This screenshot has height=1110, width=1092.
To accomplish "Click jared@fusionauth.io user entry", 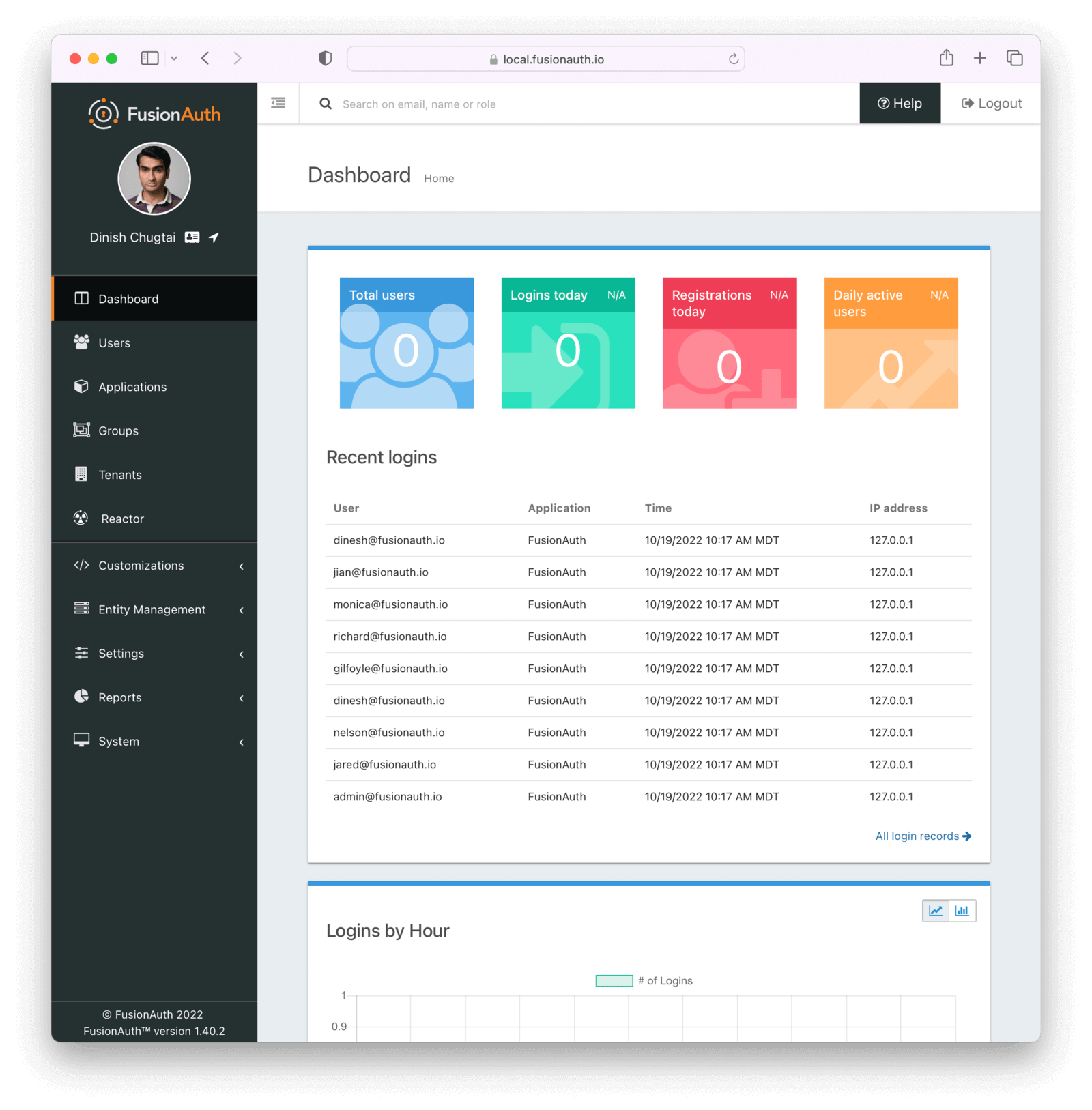I will point(384,765).
